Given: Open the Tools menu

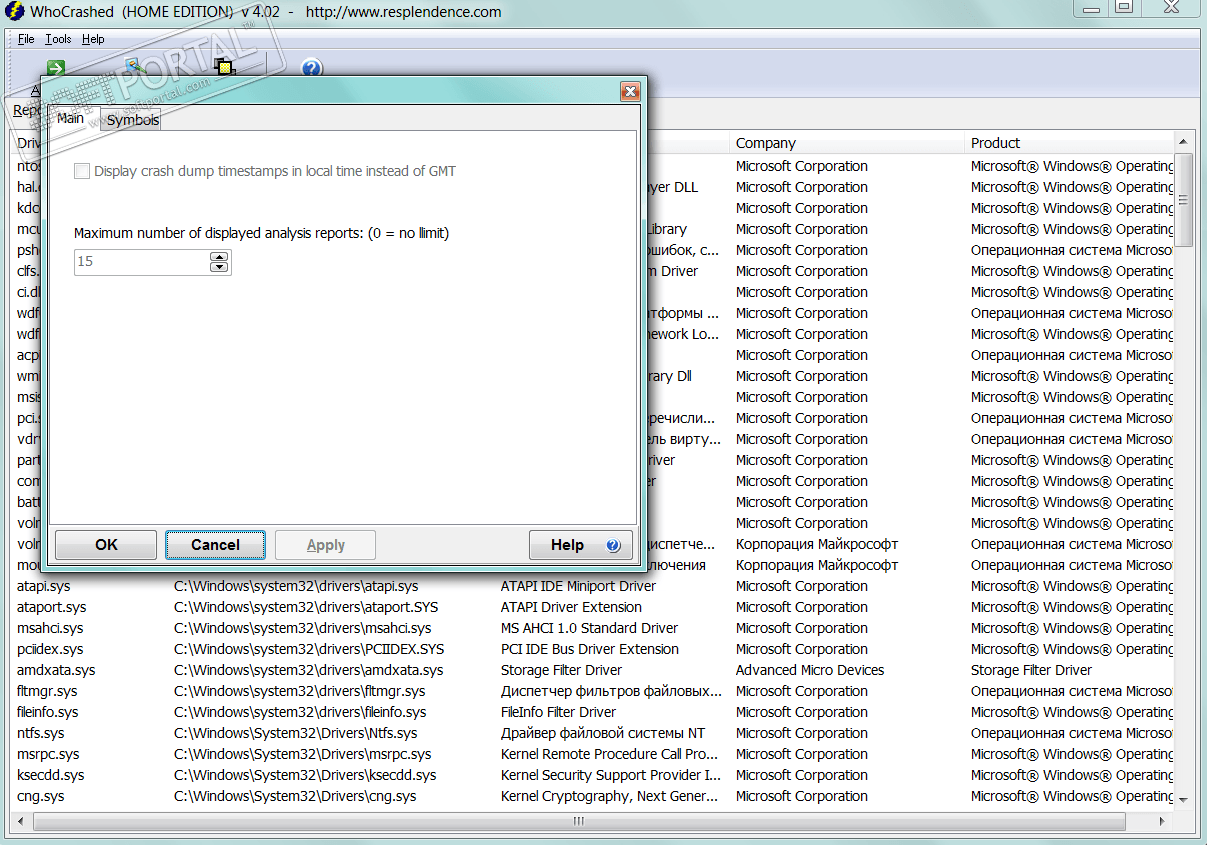Looking at the screenshot, I should [x=58, y=39].
